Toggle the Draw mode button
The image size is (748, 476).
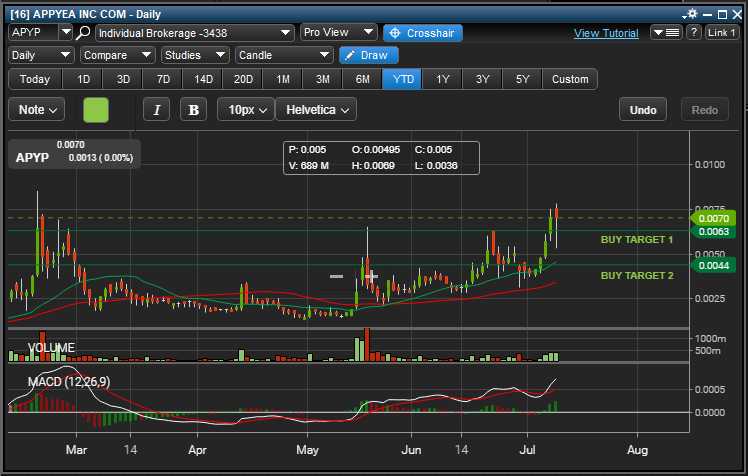(368, 55)
